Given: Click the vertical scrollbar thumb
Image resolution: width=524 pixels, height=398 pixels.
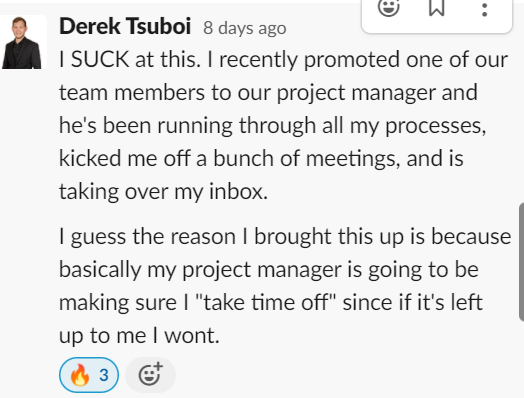Looking at the screenshot, I should coord(521,262).
